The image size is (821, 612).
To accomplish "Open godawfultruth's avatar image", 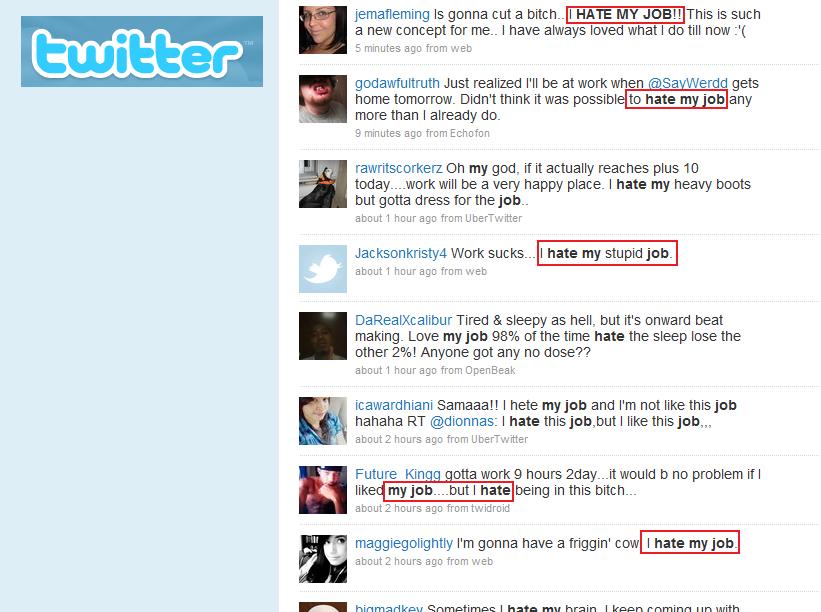I will point(323,99).
